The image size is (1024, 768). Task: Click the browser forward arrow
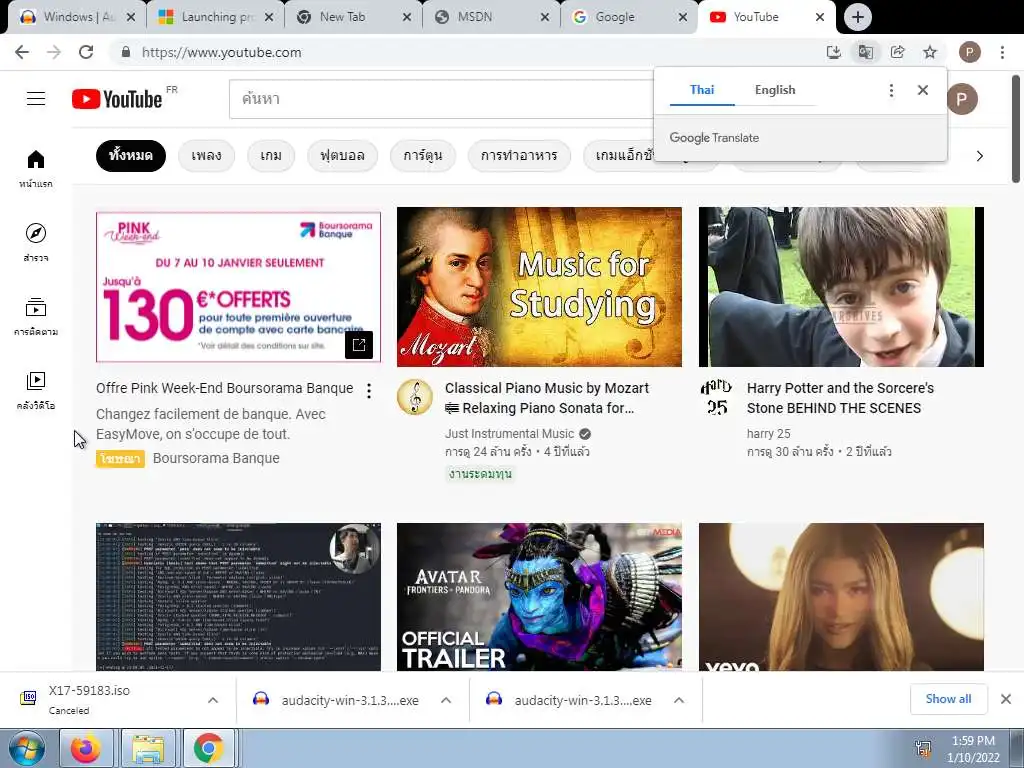tap(54, 52)
